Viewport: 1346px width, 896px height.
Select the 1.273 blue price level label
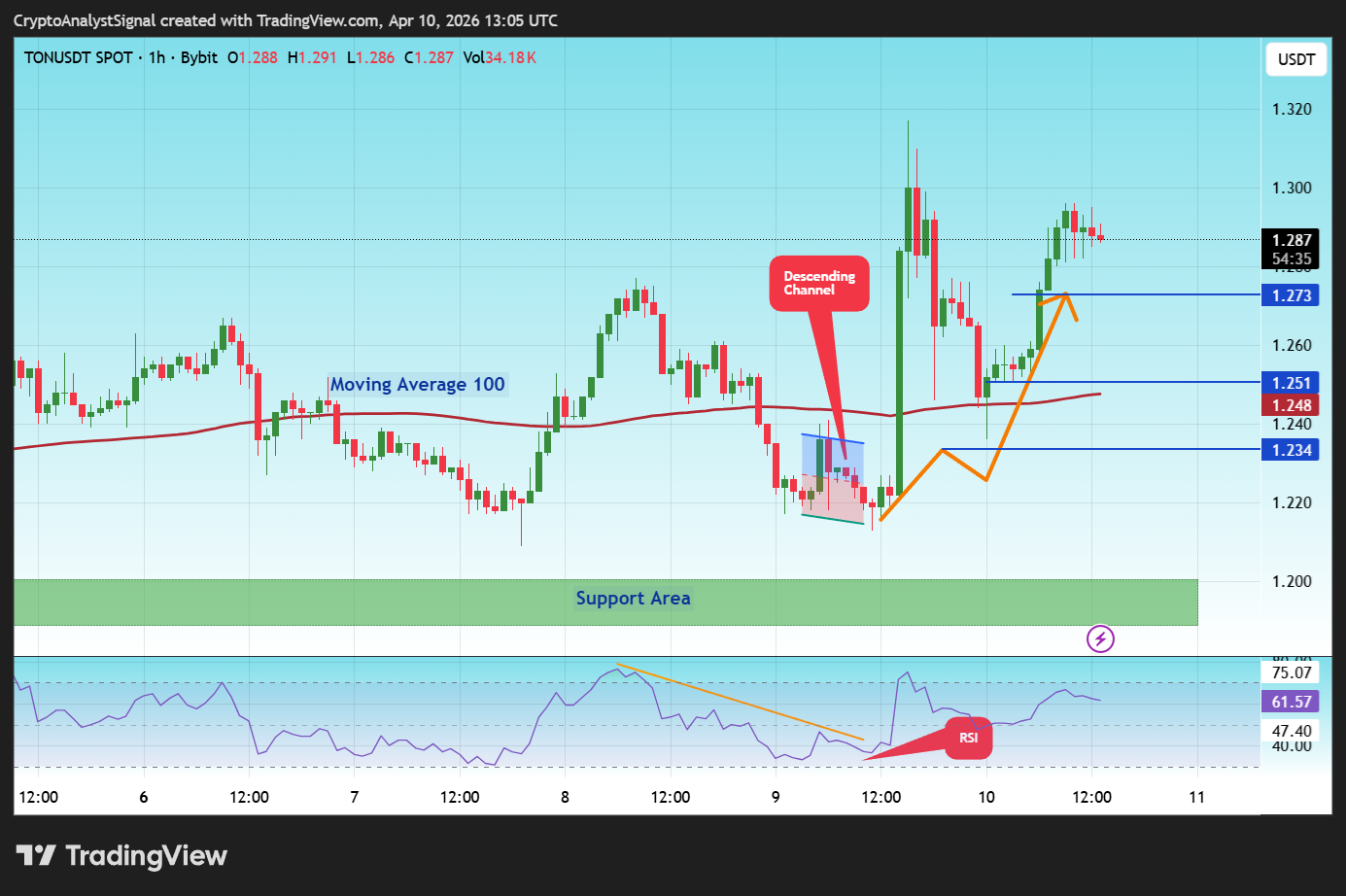tap(1292, 295)
